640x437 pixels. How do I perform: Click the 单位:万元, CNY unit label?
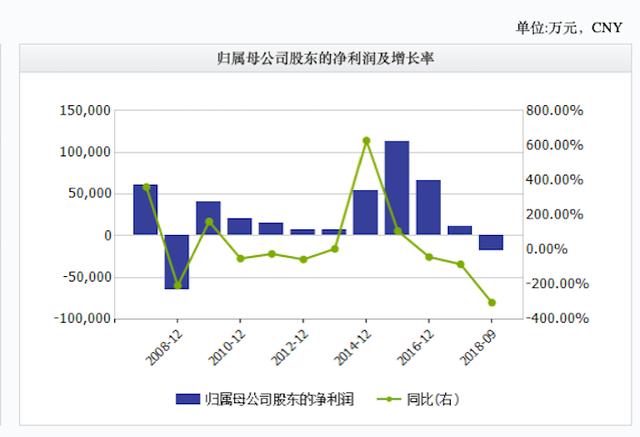(x=569, y=28)
